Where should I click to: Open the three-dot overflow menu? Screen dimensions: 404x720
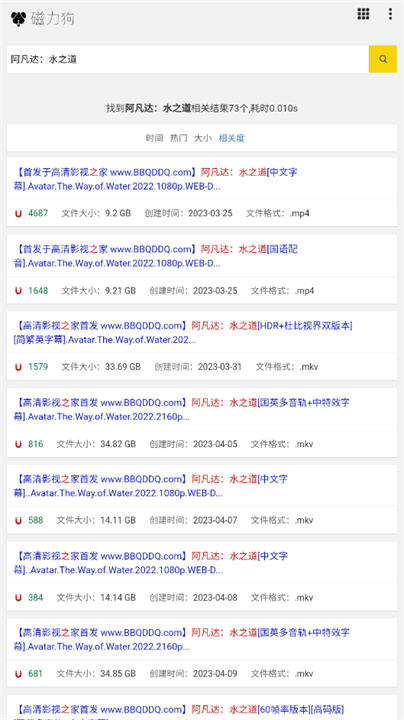pyautogui.click(x=390, y=14)
